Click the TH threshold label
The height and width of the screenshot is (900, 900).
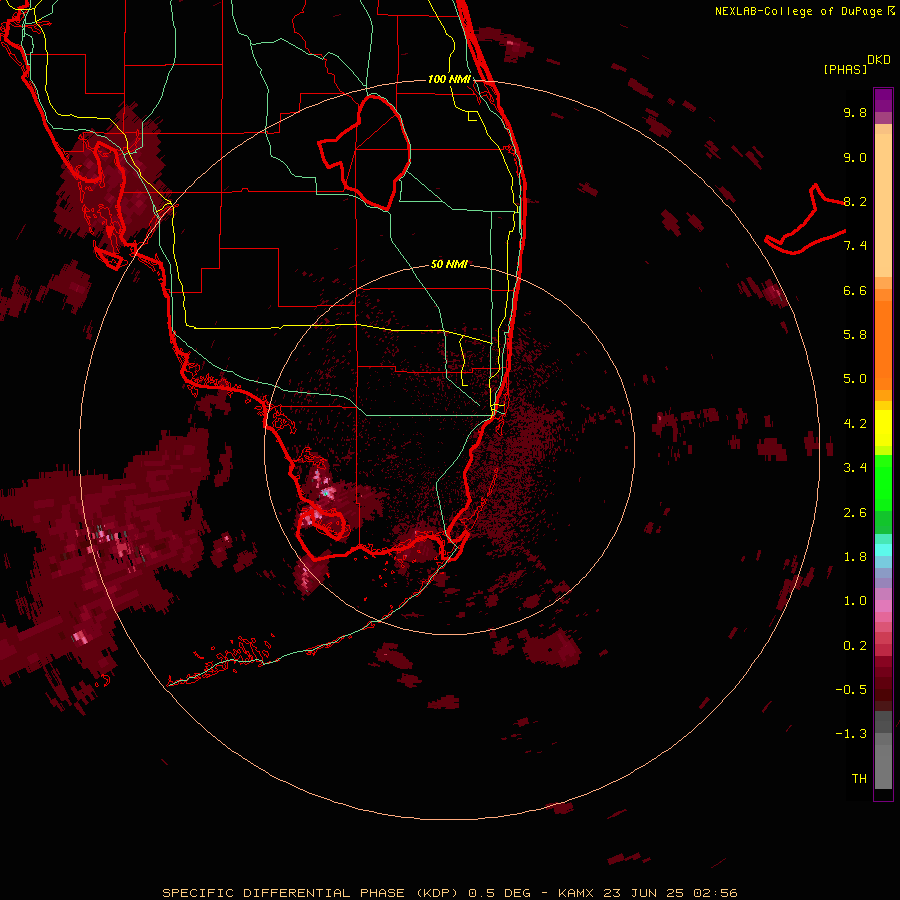(859, 779)
